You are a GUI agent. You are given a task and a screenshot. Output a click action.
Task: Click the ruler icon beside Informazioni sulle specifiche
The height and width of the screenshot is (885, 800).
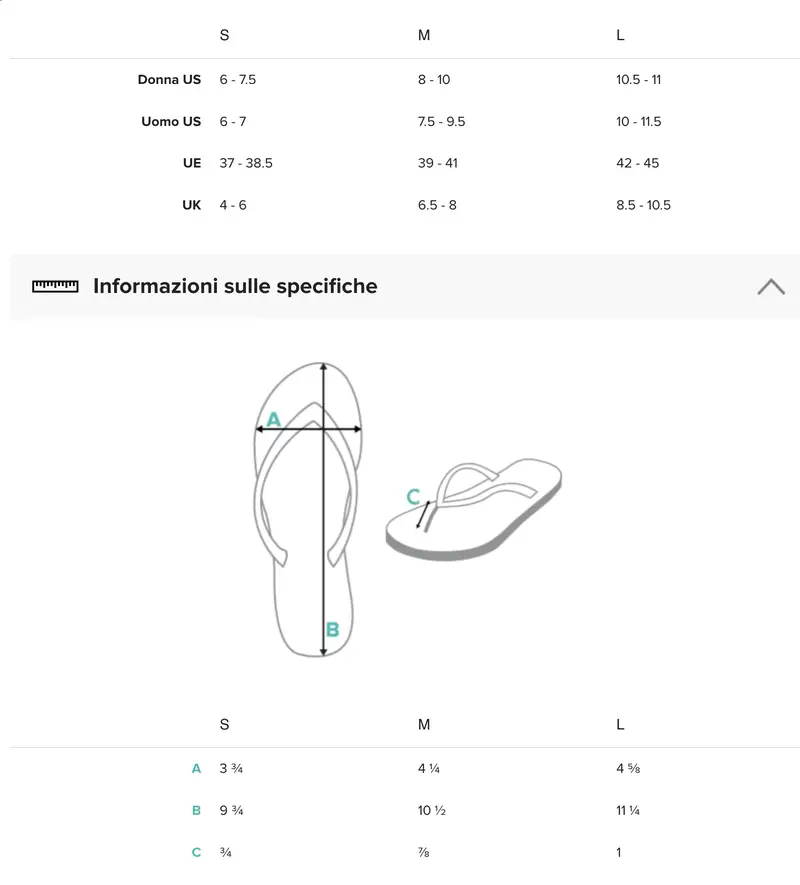[55, 286]
